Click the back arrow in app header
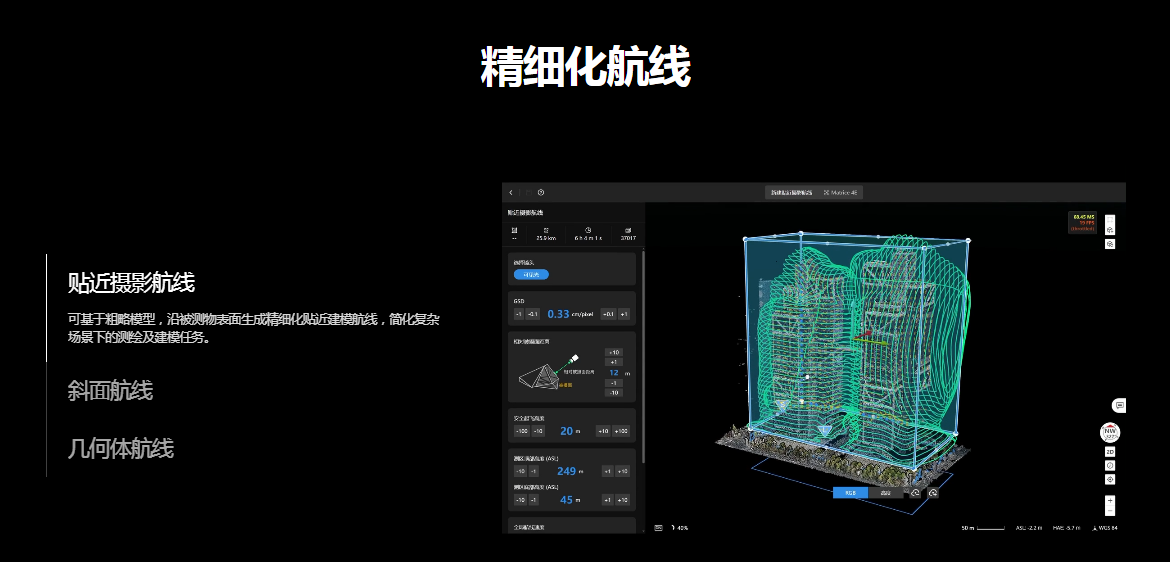1170x562 pixels. coord(510,192)
